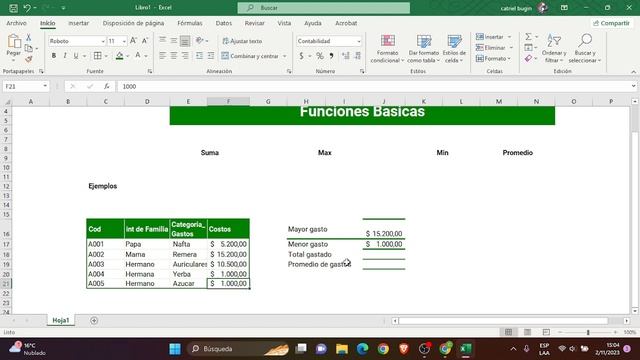Open Dar formato como tabla dropdown
This screenshot has height=360, width=640.
point(424,49)
